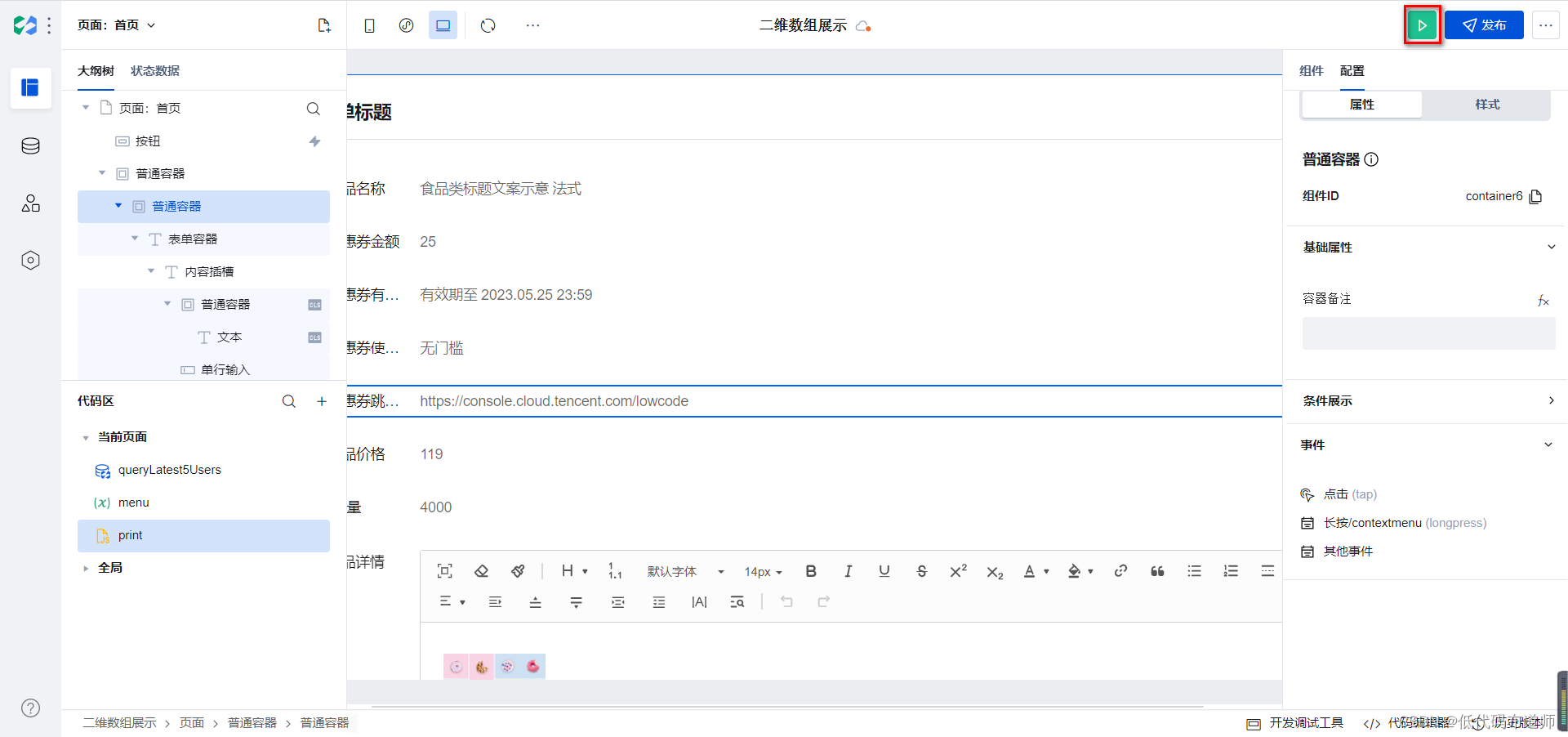
Task: Open the app settings hexagon sidebar icon
Action: [30, 260]
